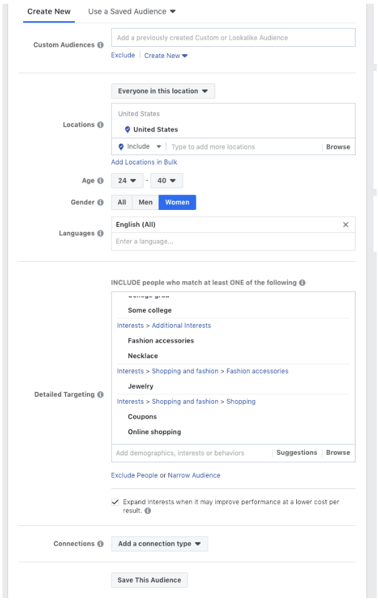Open Gender info icon
Screen dimensions: 378x600
(100, 202)
